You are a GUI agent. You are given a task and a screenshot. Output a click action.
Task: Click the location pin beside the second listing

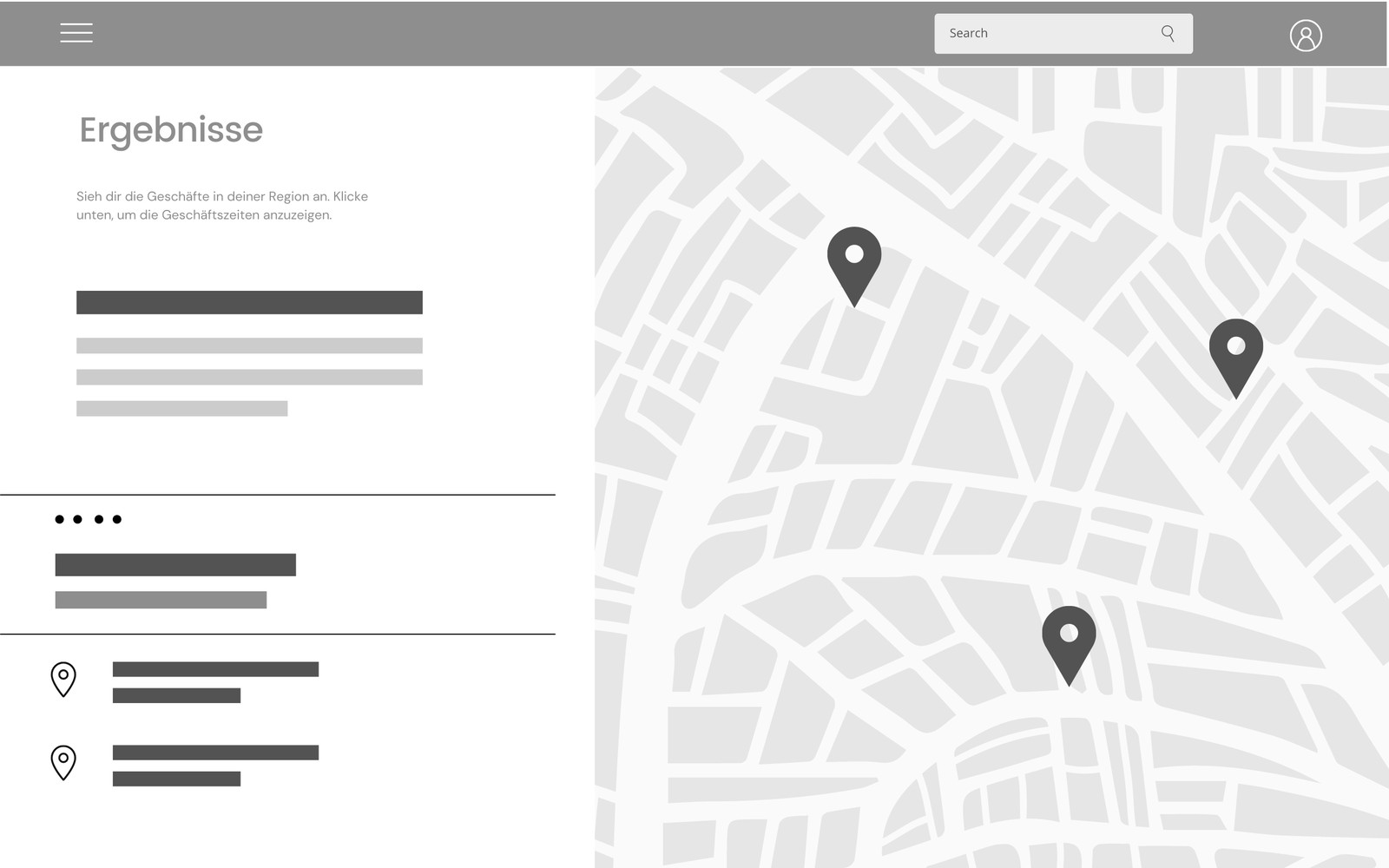[63, 764]
